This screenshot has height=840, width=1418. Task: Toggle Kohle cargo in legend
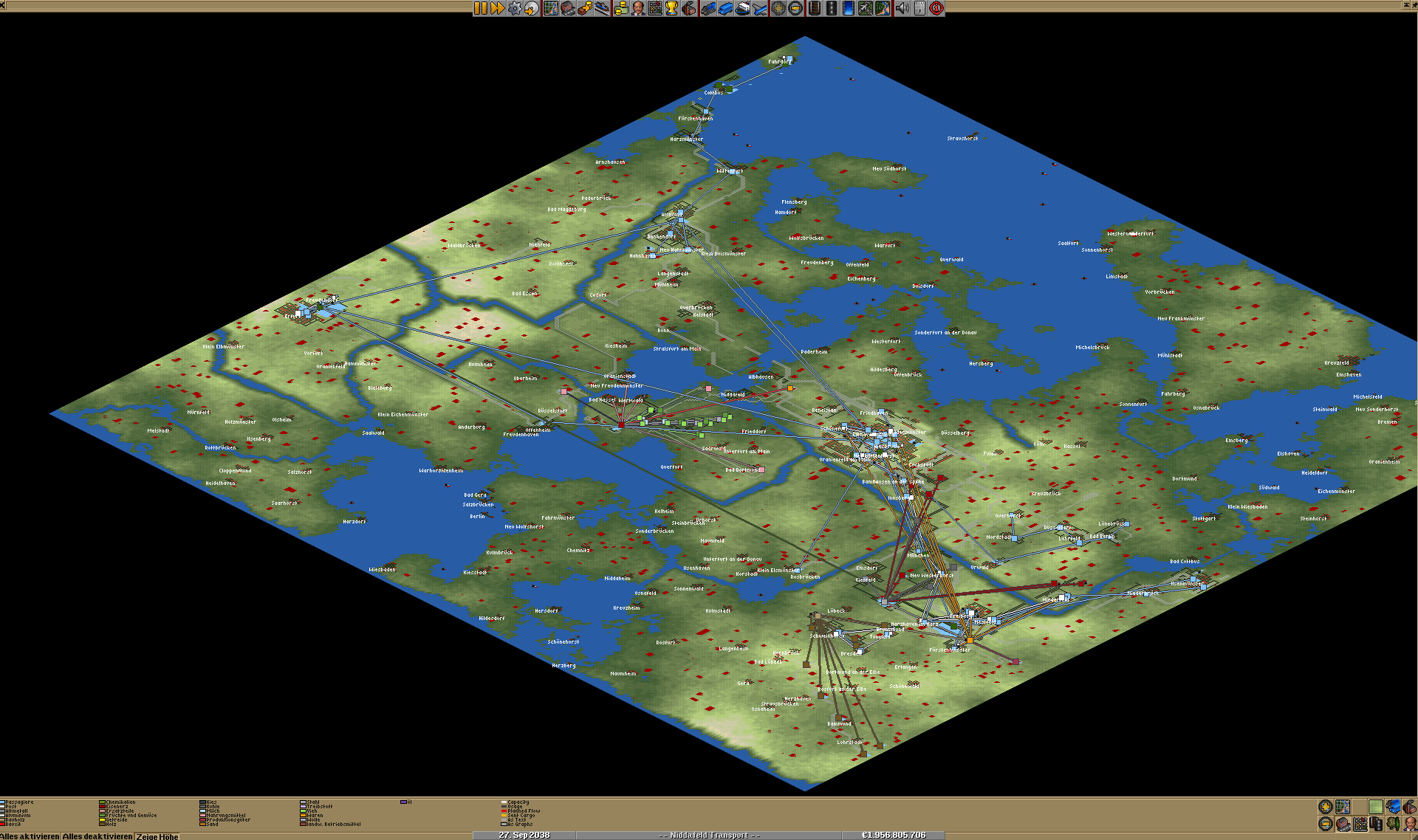tap(213, 807)
